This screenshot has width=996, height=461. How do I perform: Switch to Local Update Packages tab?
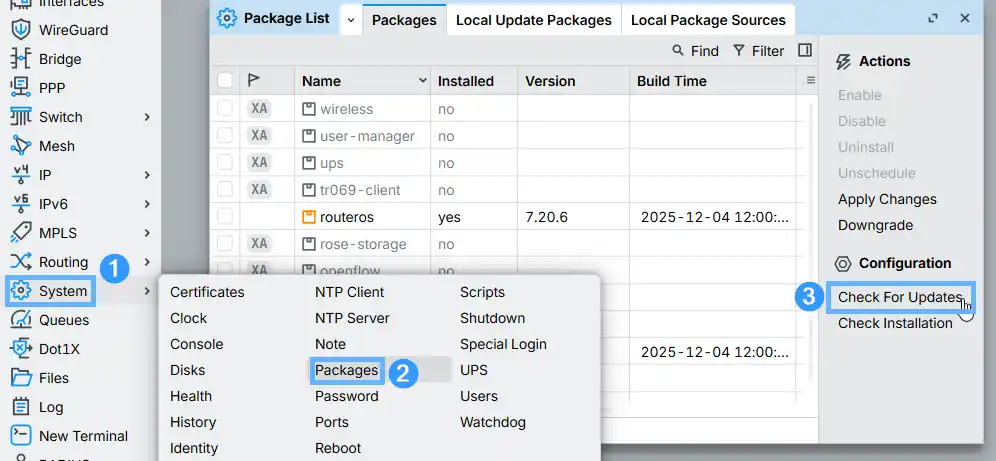pos(534,20)
